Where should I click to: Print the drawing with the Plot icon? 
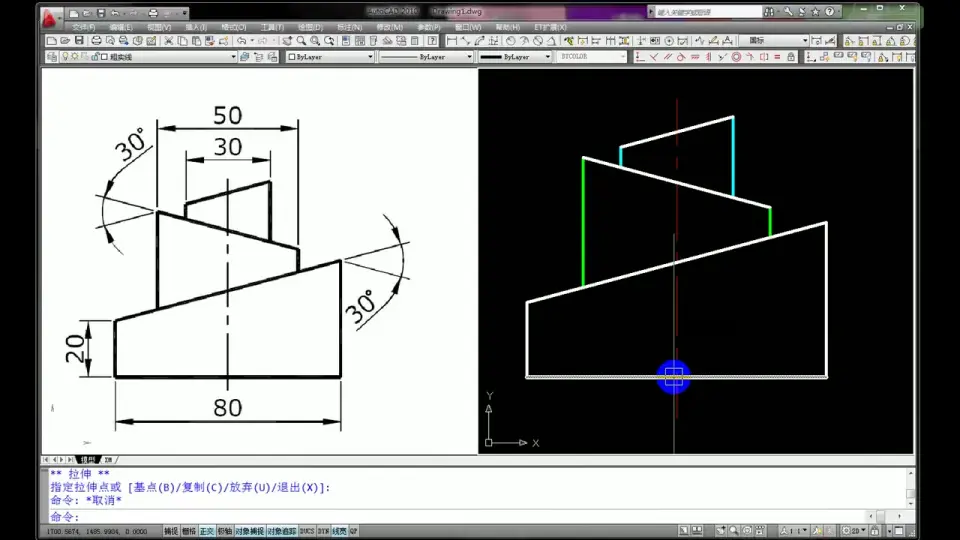coord(96,41)
